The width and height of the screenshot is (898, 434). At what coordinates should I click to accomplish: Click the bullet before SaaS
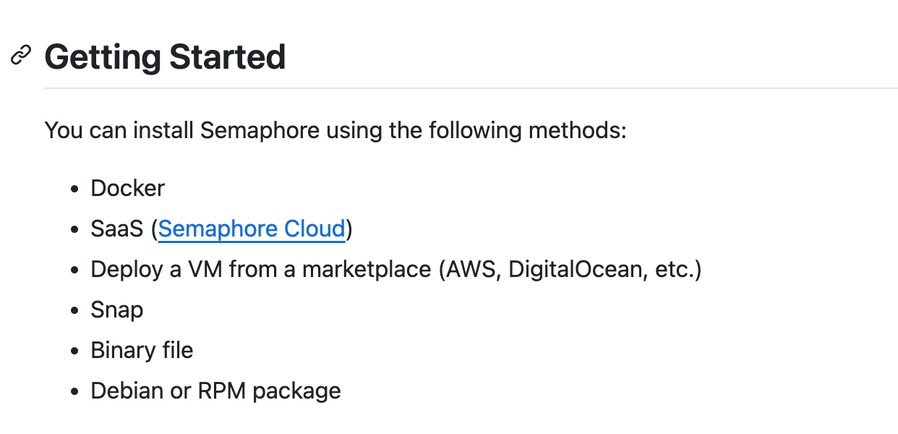pos(74,230)
